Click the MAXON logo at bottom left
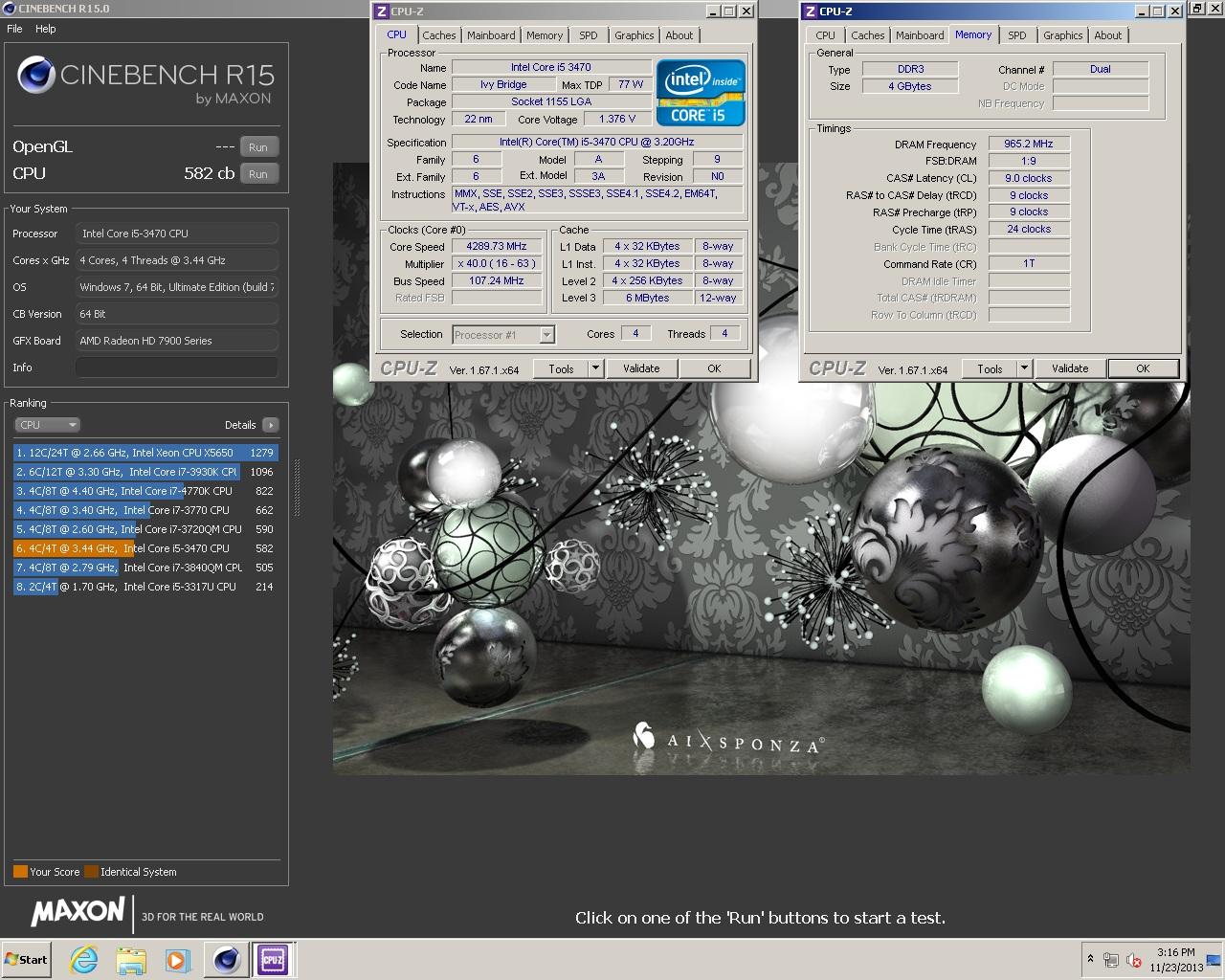This screenshot has height=980, width=1225. 78,912
